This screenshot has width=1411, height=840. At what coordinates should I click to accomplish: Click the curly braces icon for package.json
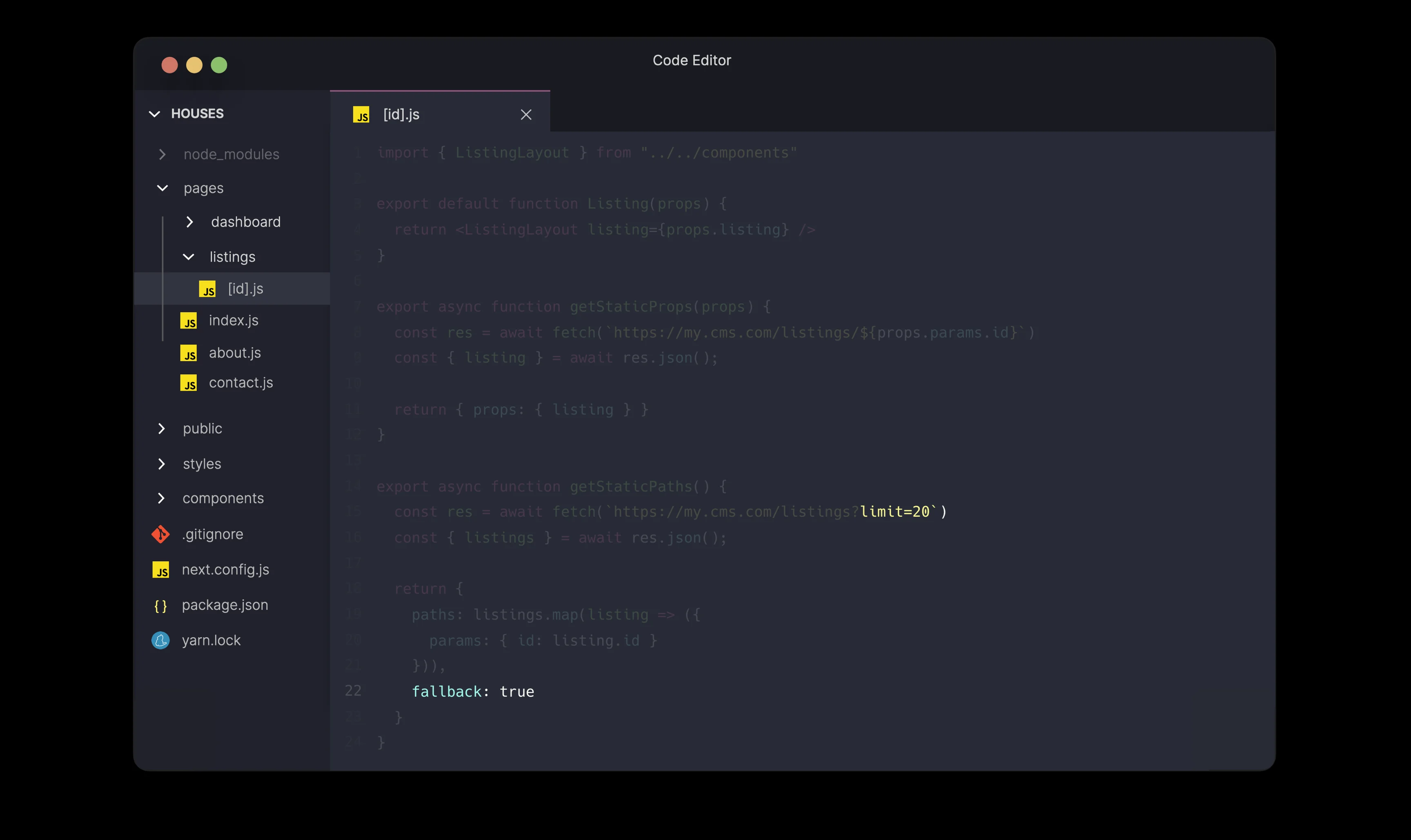point(160,606)
